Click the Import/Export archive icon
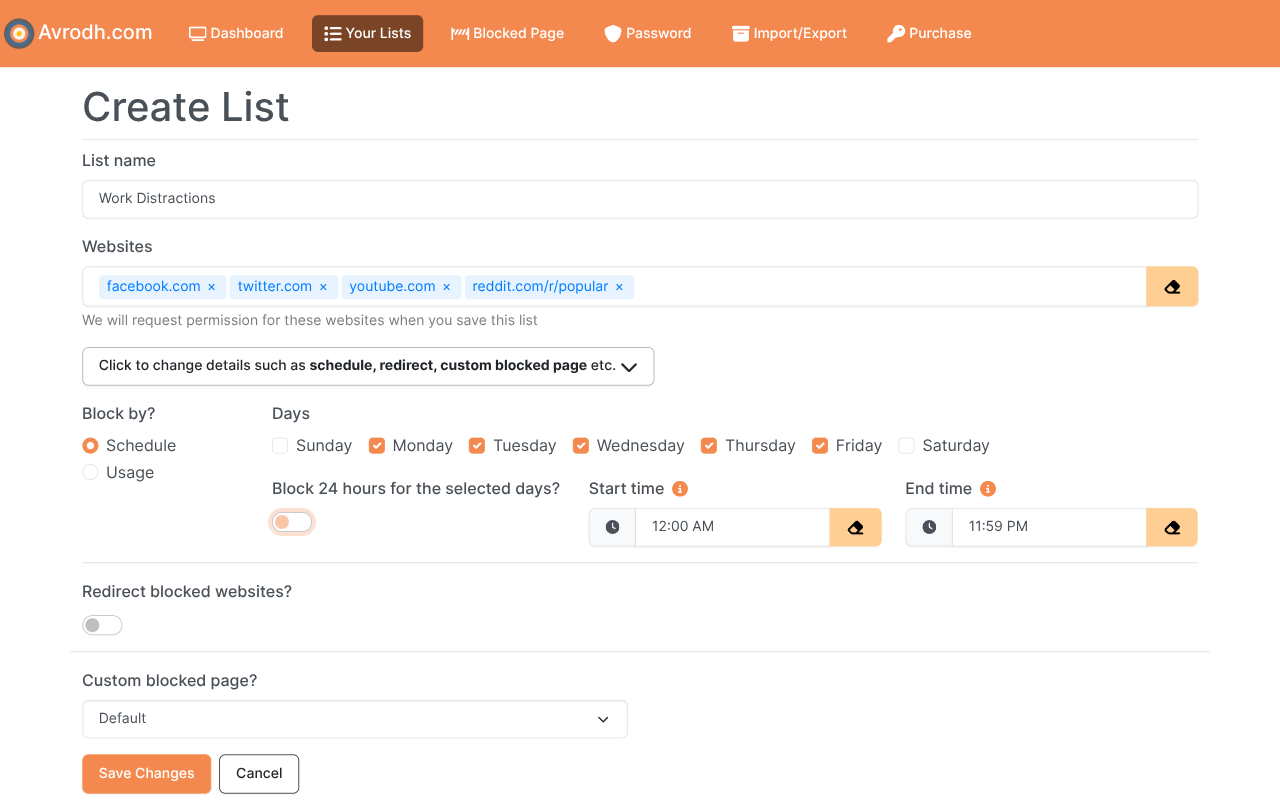The width and height of the screenshot is (1280, 800). coord(741,33)
